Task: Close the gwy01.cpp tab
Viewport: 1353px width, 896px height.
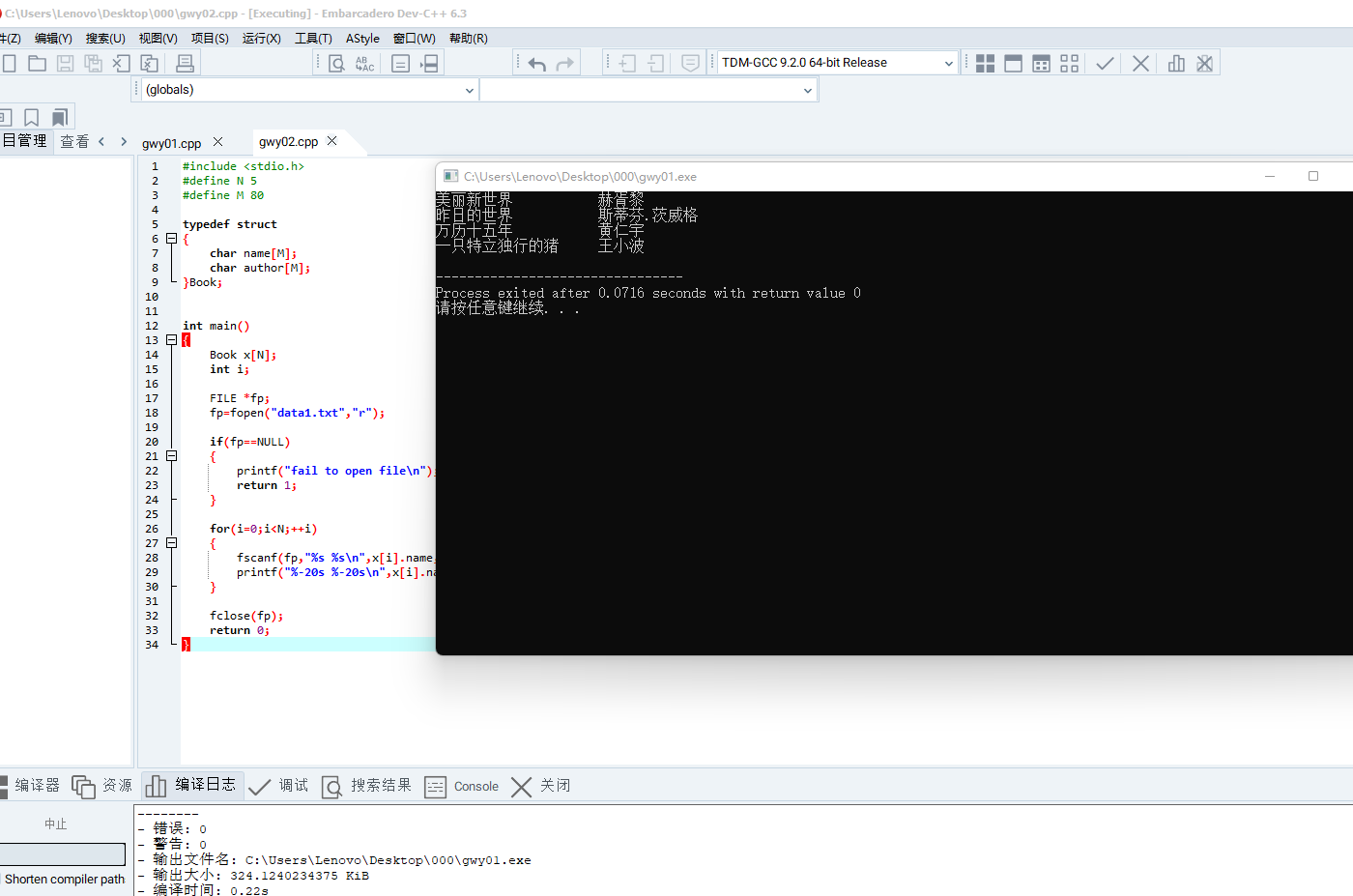Action: point(217,142)
